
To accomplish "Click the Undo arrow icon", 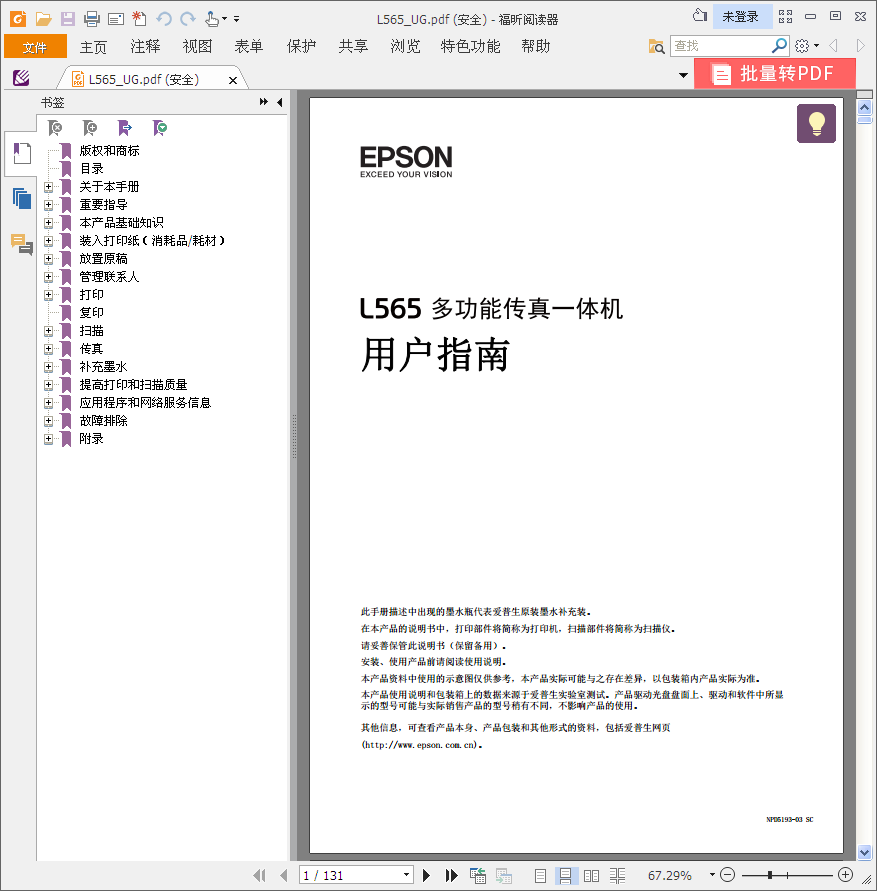I will [x=164, y=19].
